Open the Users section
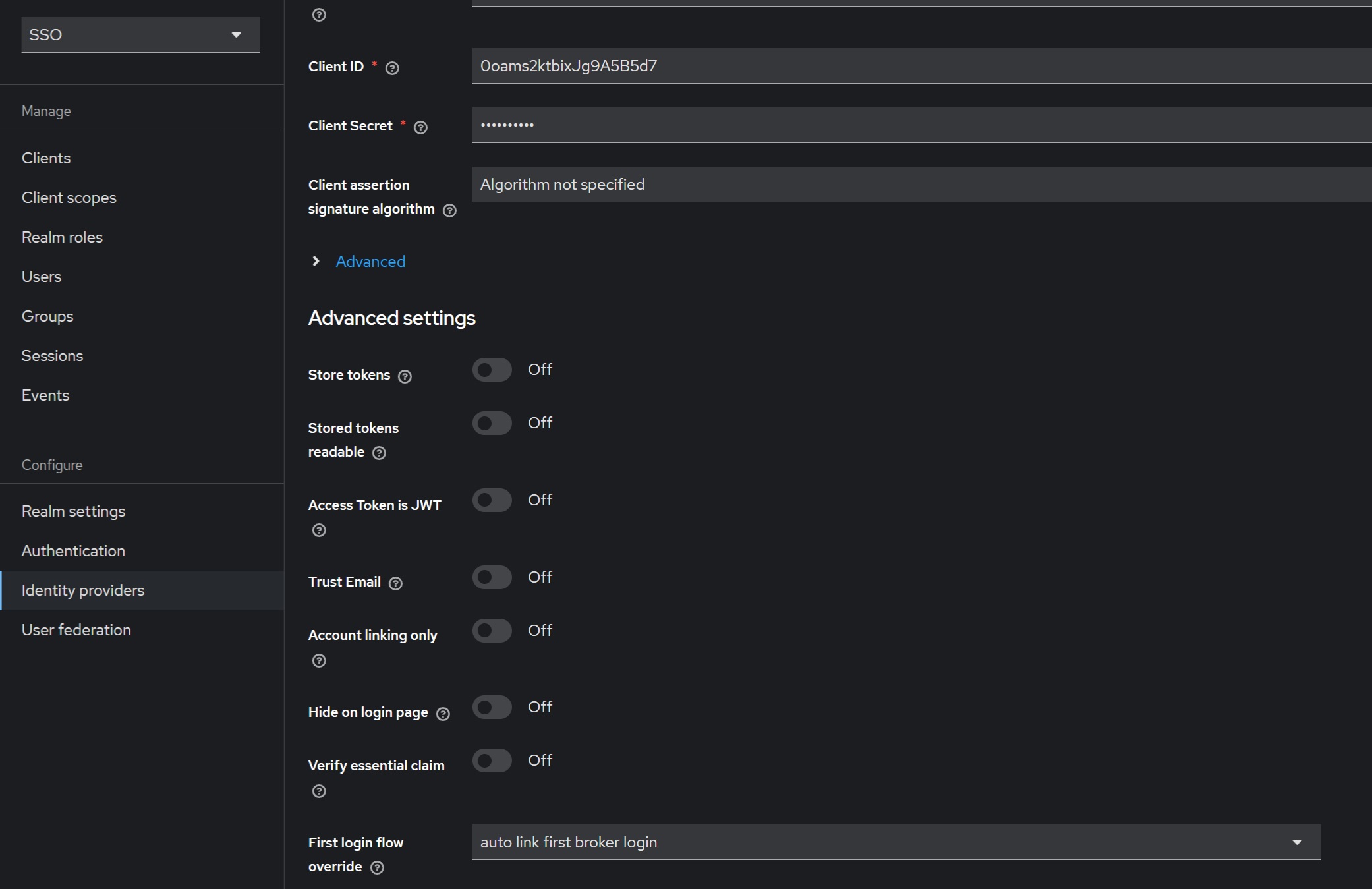 point(41,276)
